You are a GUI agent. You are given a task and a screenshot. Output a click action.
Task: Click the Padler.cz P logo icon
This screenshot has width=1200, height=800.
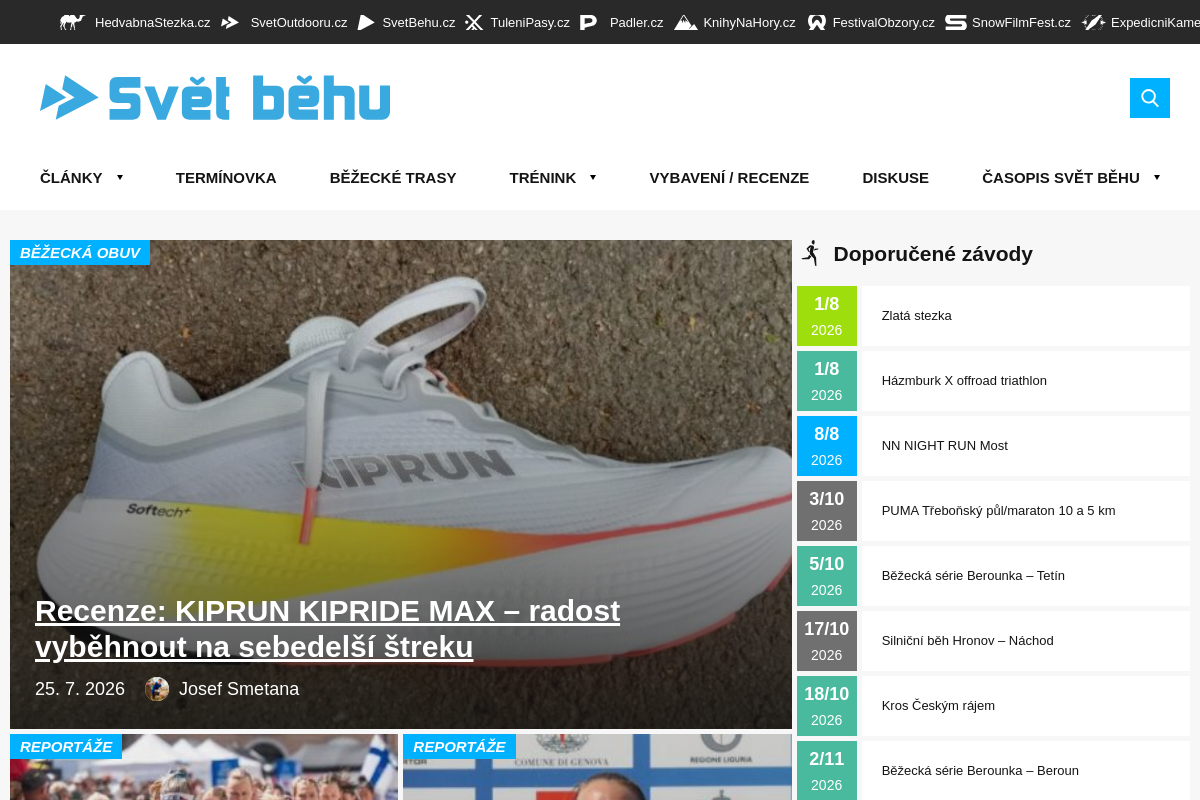588,22
